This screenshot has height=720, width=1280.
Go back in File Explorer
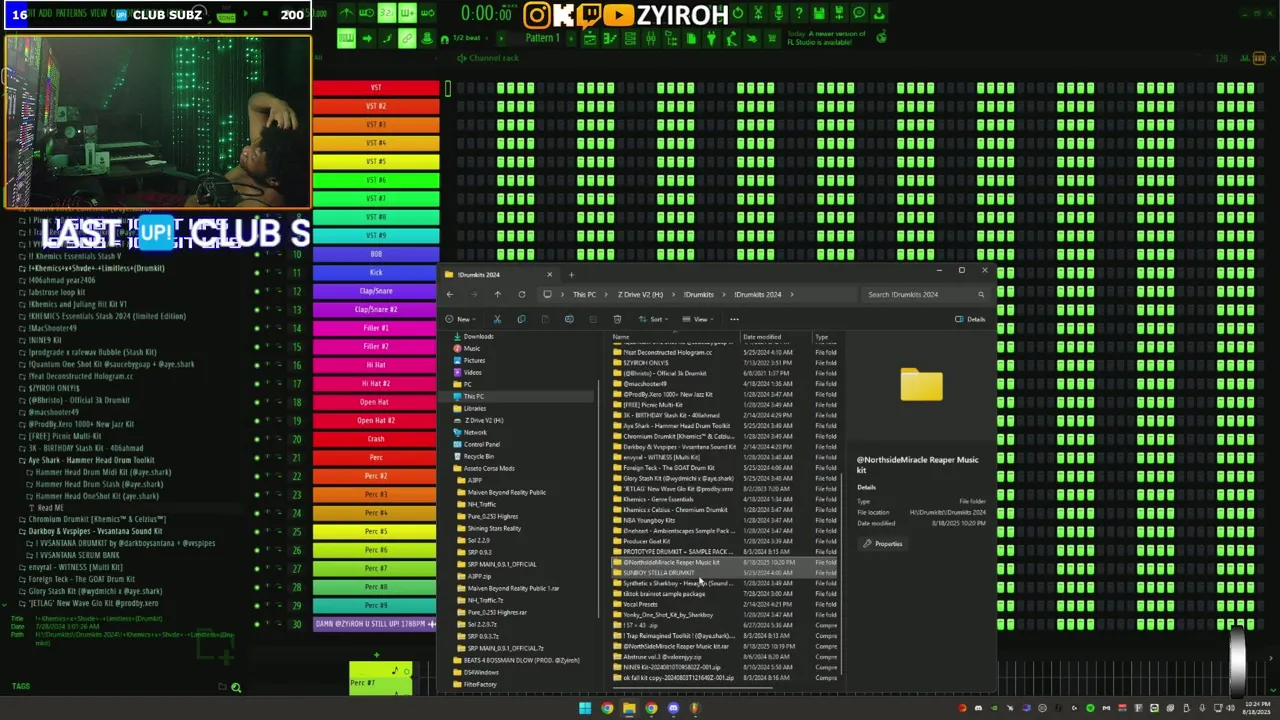point(449,294)
